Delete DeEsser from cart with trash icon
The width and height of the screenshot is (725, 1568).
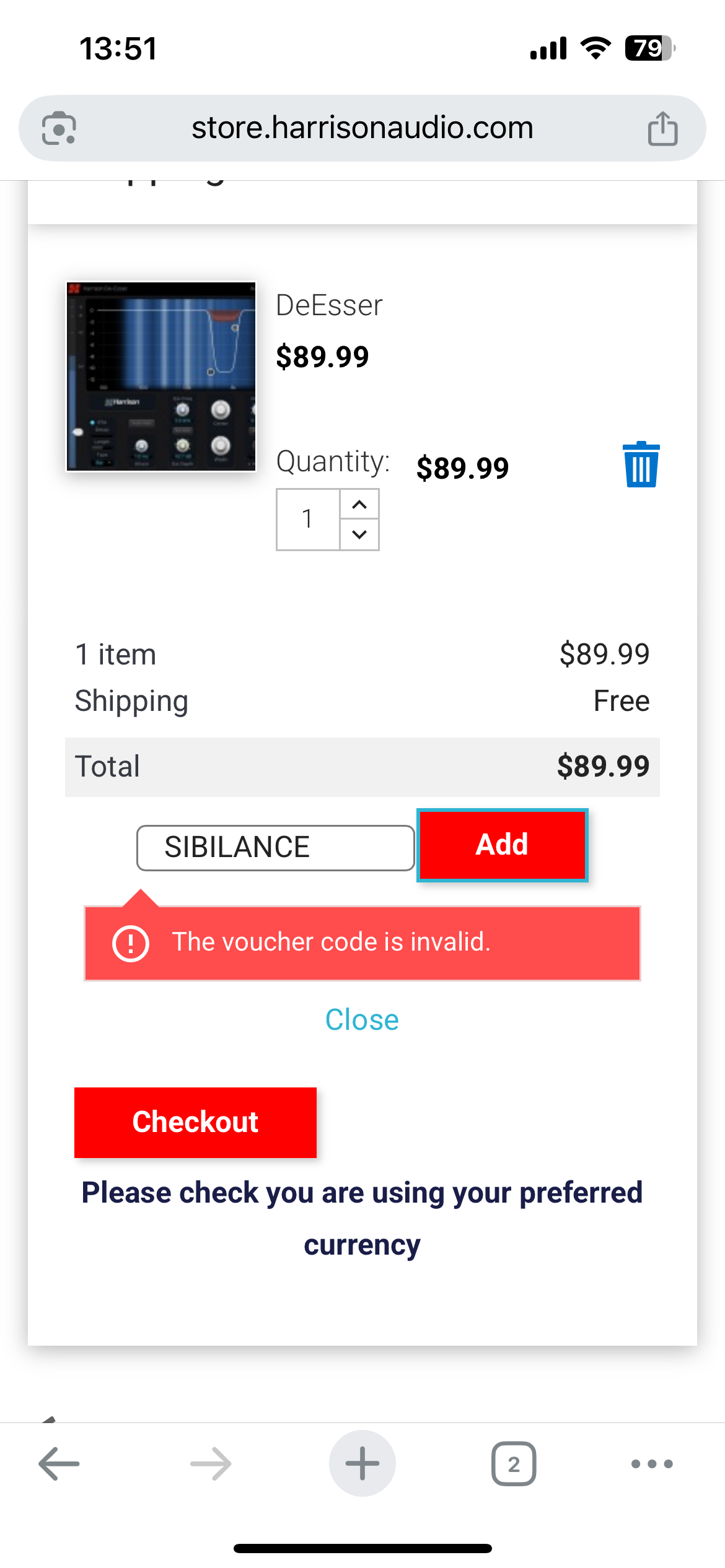641,465
